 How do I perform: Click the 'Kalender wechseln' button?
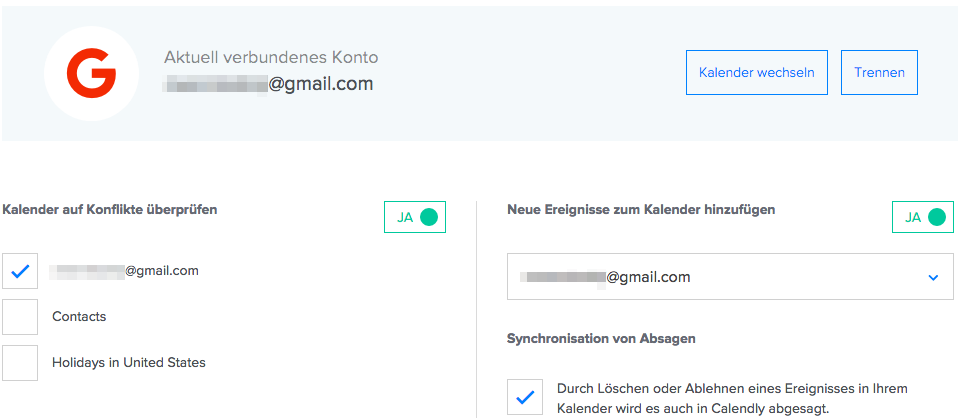tap(756, 72)
